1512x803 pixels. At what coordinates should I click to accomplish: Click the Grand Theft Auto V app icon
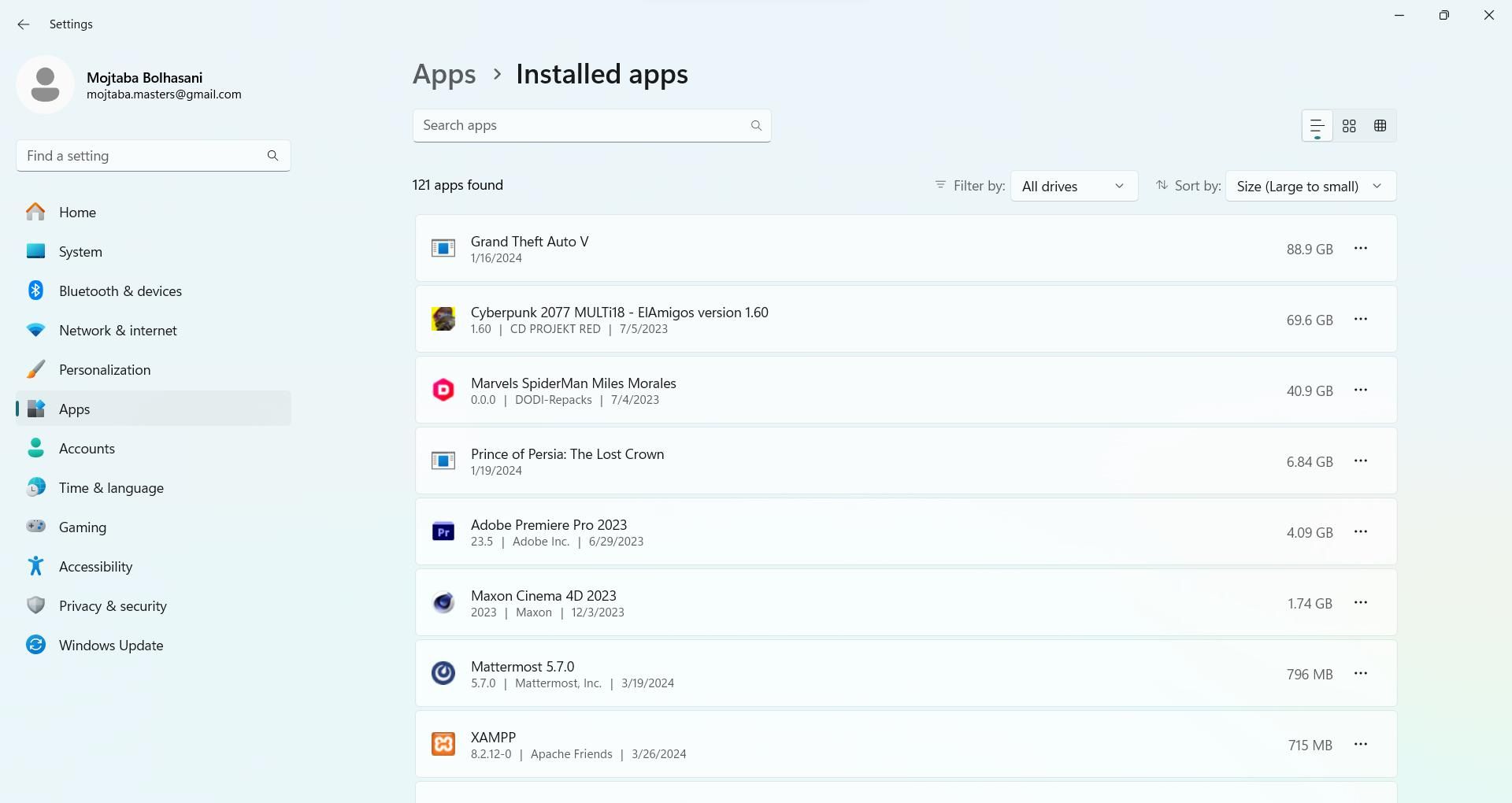click(x=443, y=249)
